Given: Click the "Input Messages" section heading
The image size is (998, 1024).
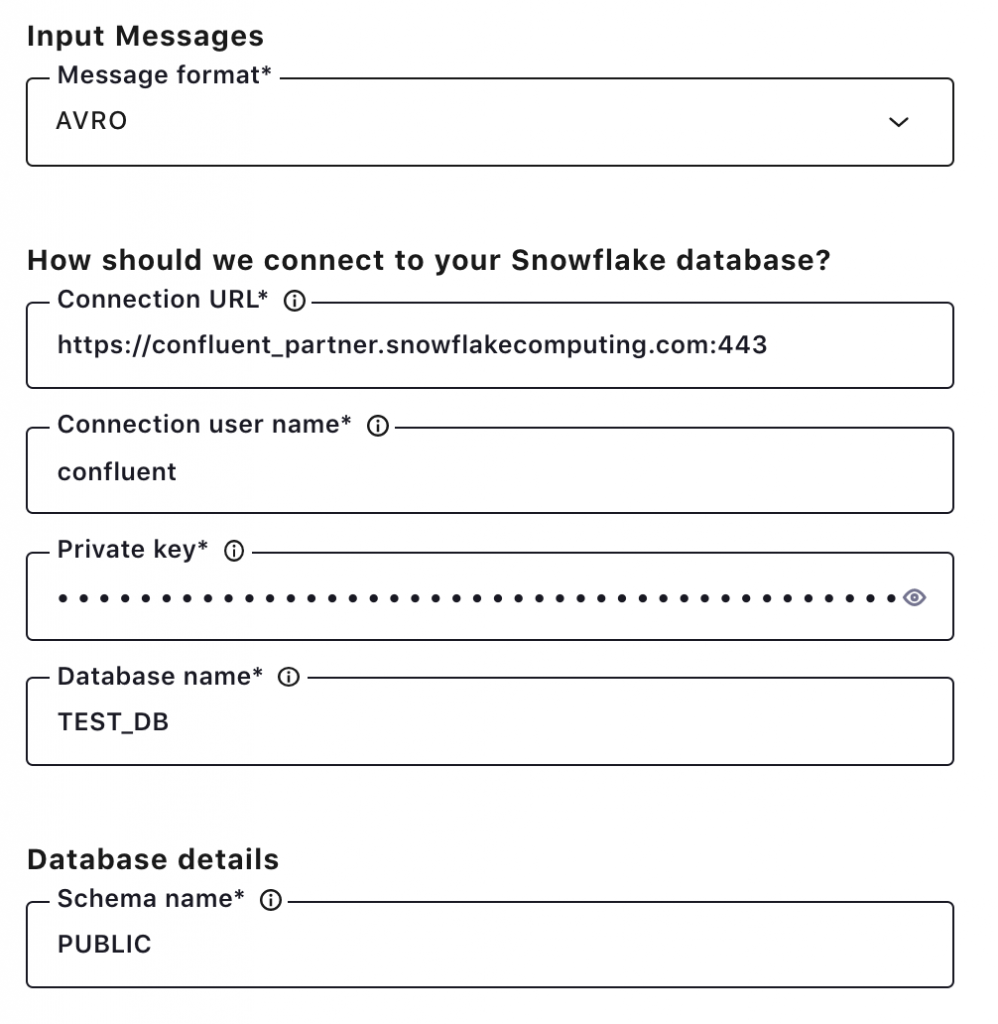Looking at the screenshot, I should [x=146, y=37].
